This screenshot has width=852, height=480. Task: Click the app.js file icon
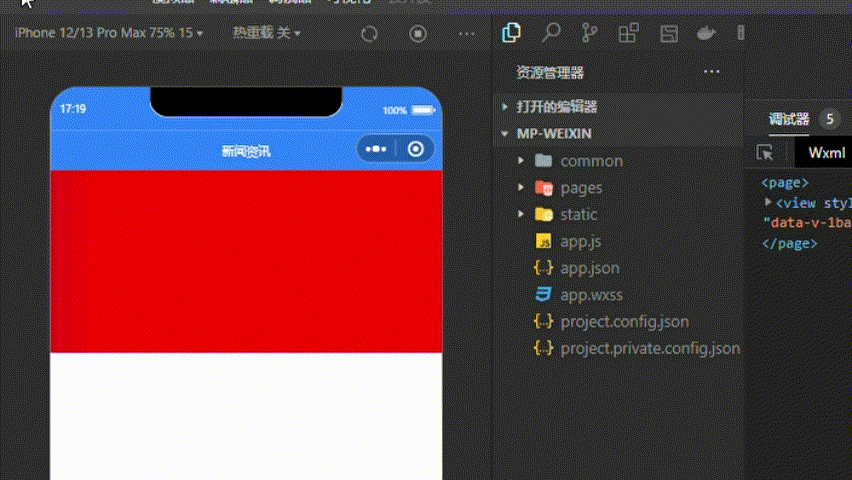(543, 241)
